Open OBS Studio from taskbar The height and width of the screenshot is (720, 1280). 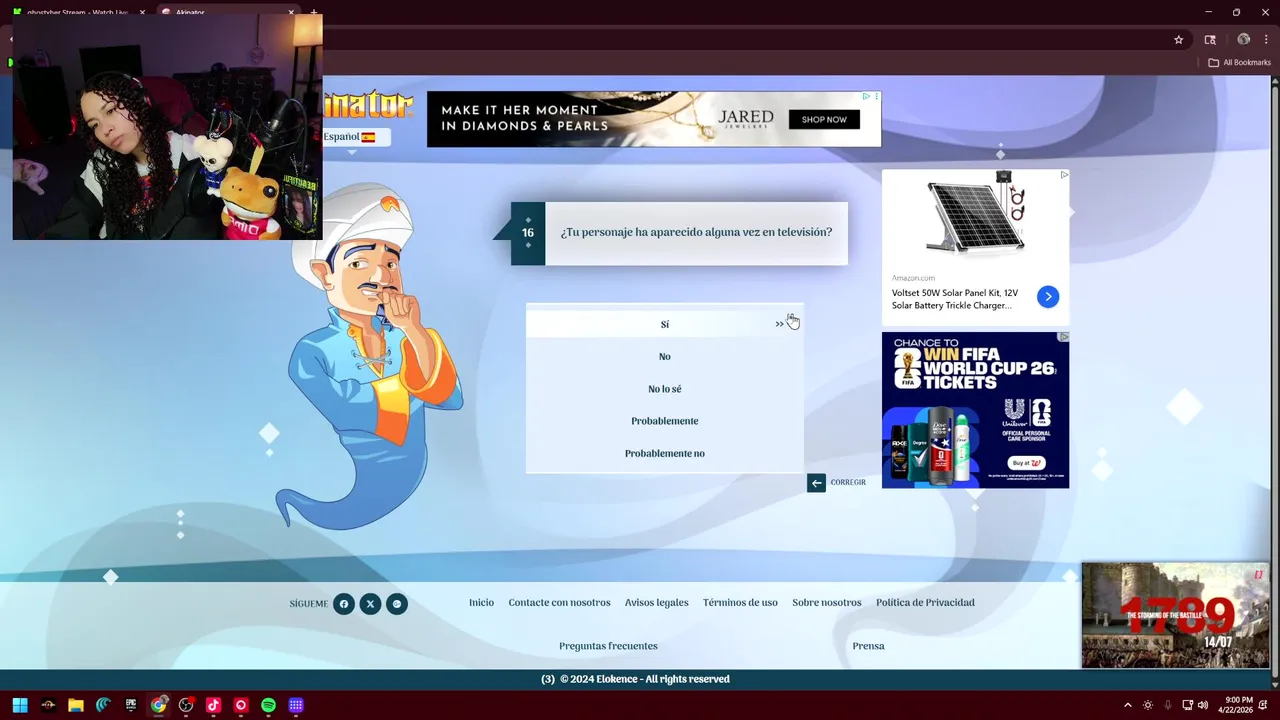click(186, 705)
